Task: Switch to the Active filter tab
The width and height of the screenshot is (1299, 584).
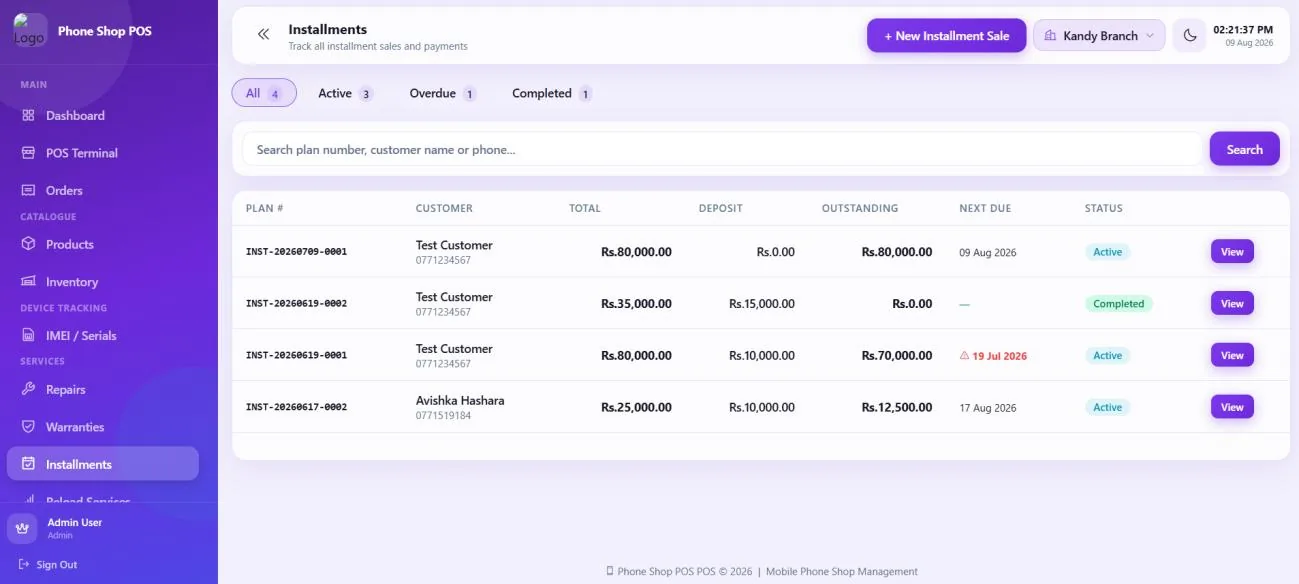Action: (345, 93)
